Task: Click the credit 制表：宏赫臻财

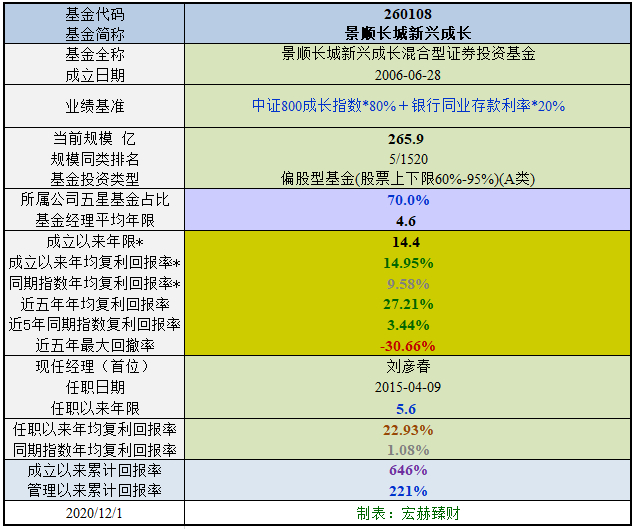Action: (x=408, y=513)
